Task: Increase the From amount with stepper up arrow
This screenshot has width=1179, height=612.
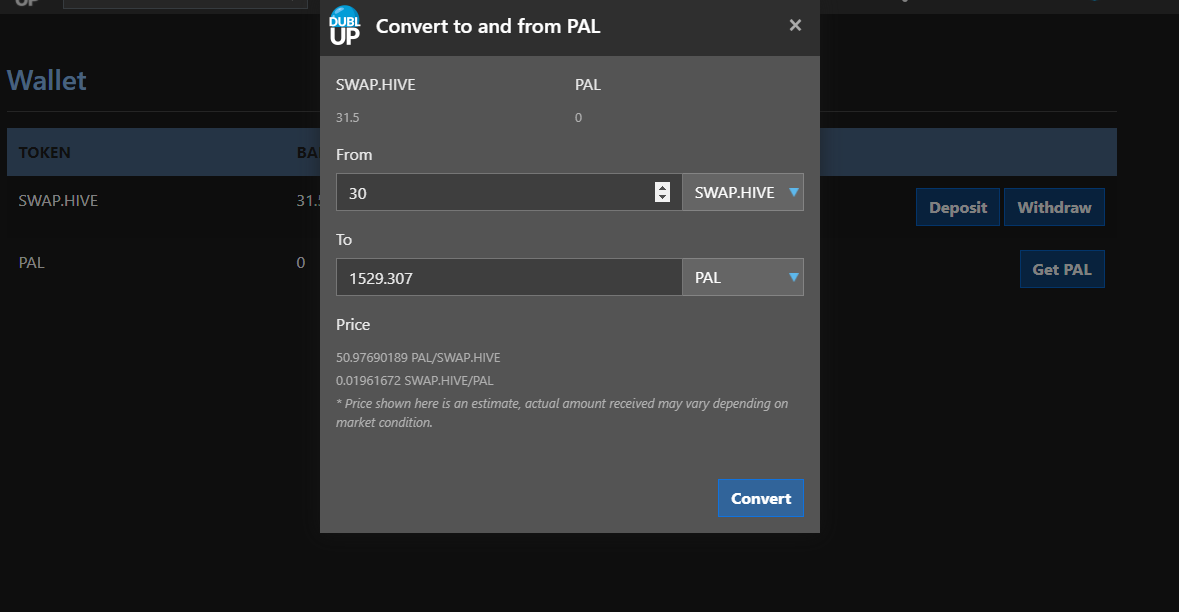Action: (662, 187)
